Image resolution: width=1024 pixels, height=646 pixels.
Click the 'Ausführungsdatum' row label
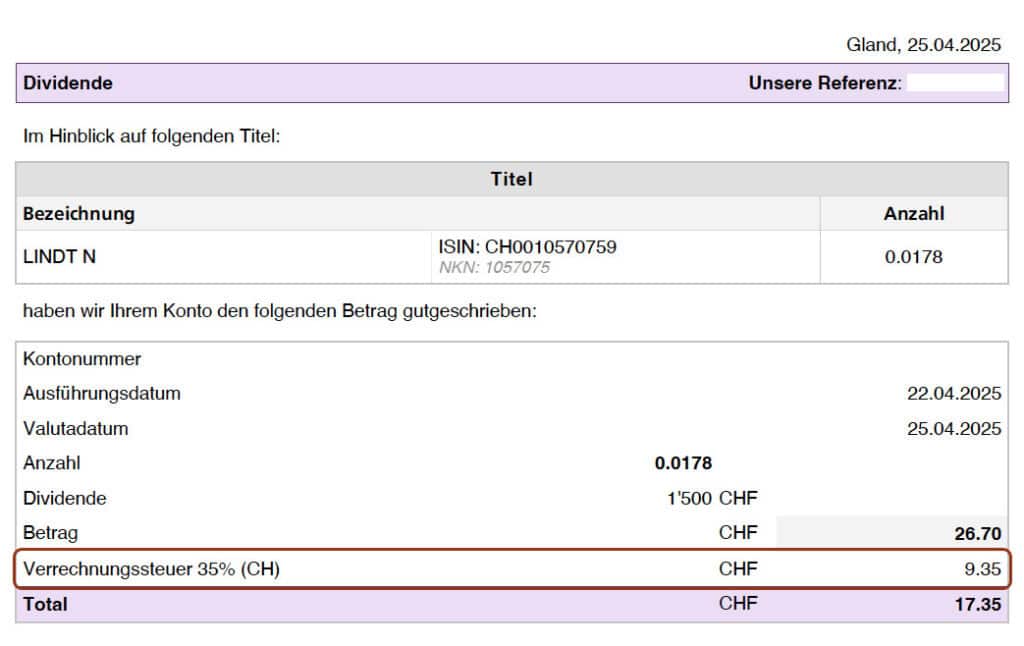(102, 394)
